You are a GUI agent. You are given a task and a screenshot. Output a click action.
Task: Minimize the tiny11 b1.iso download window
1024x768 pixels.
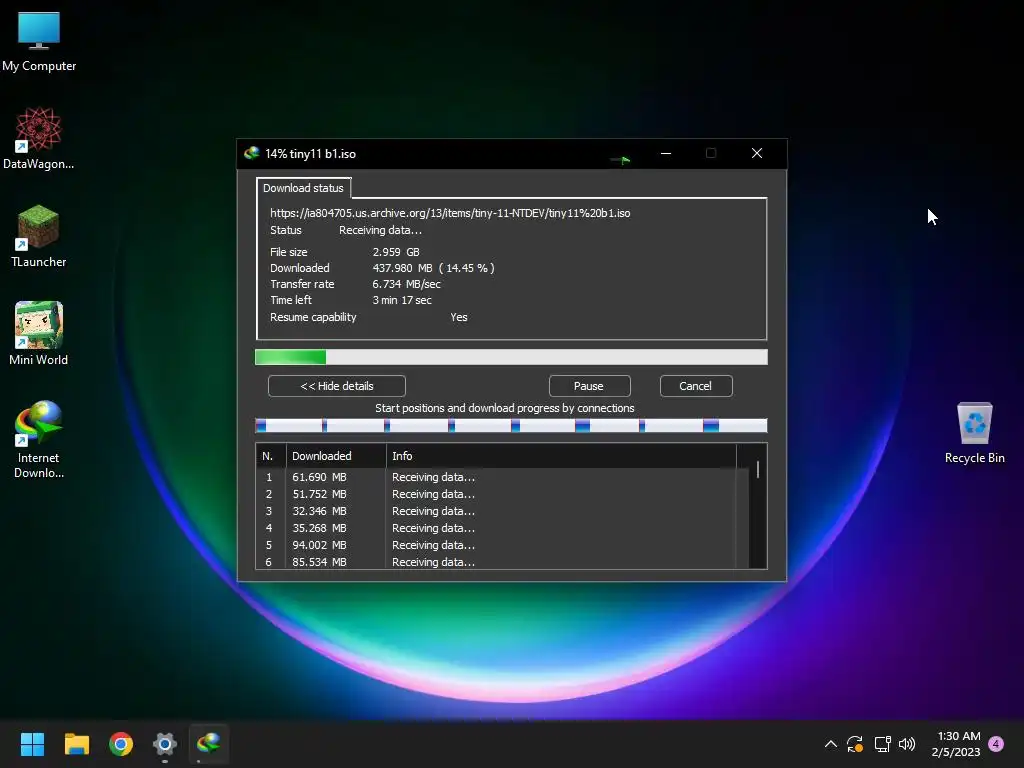tap(666, 153)
